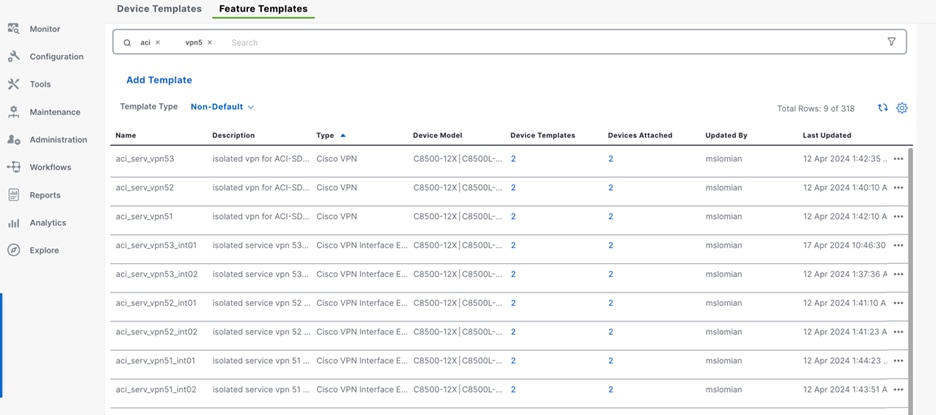This screenshot has height=415, width=936.
Task: Open more actions for aci_serv_vpn52_int01
Action: [x=898, y=303]
